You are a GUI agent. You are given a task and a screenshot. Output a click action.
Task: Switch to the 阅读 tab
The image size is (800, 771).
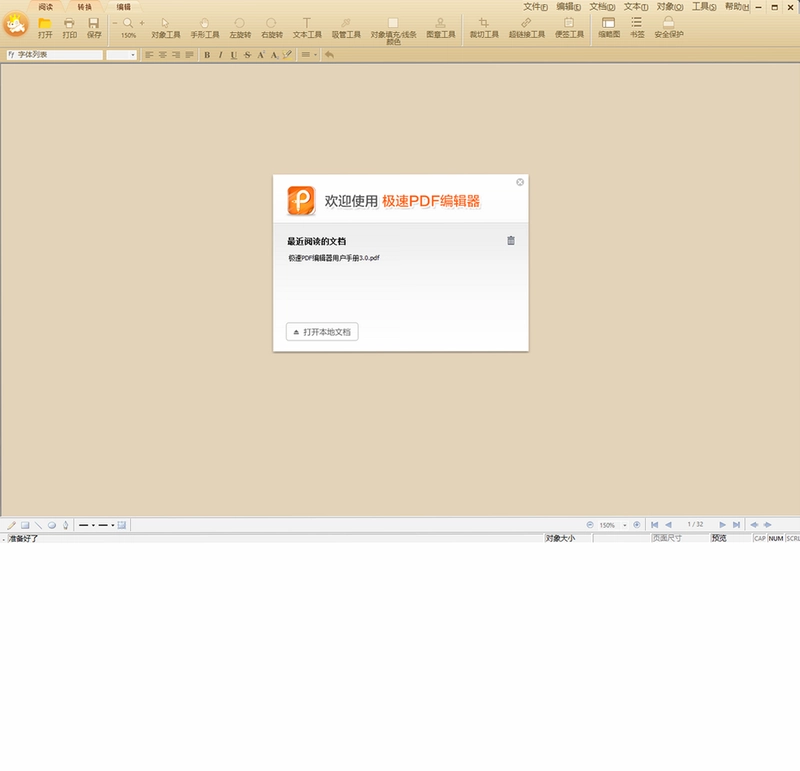pyautogui.click(x=45, y=7)
